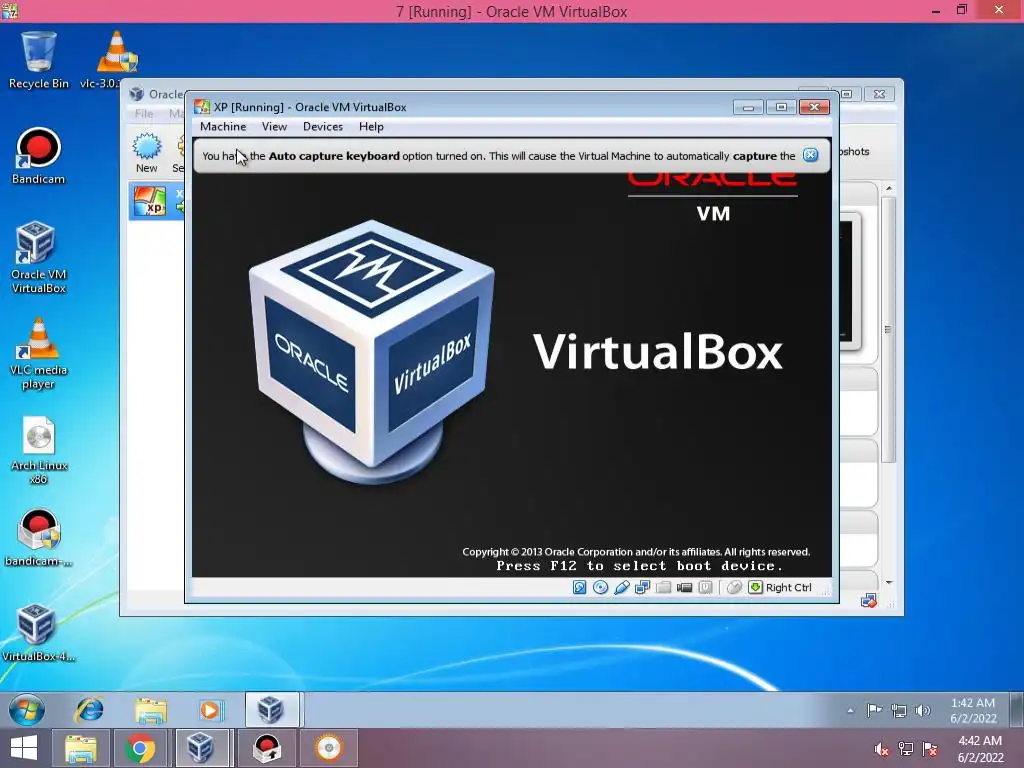Click the 1:42 AM guest taskbar clock
The image size is (1024, 768).
pos(973,711)
